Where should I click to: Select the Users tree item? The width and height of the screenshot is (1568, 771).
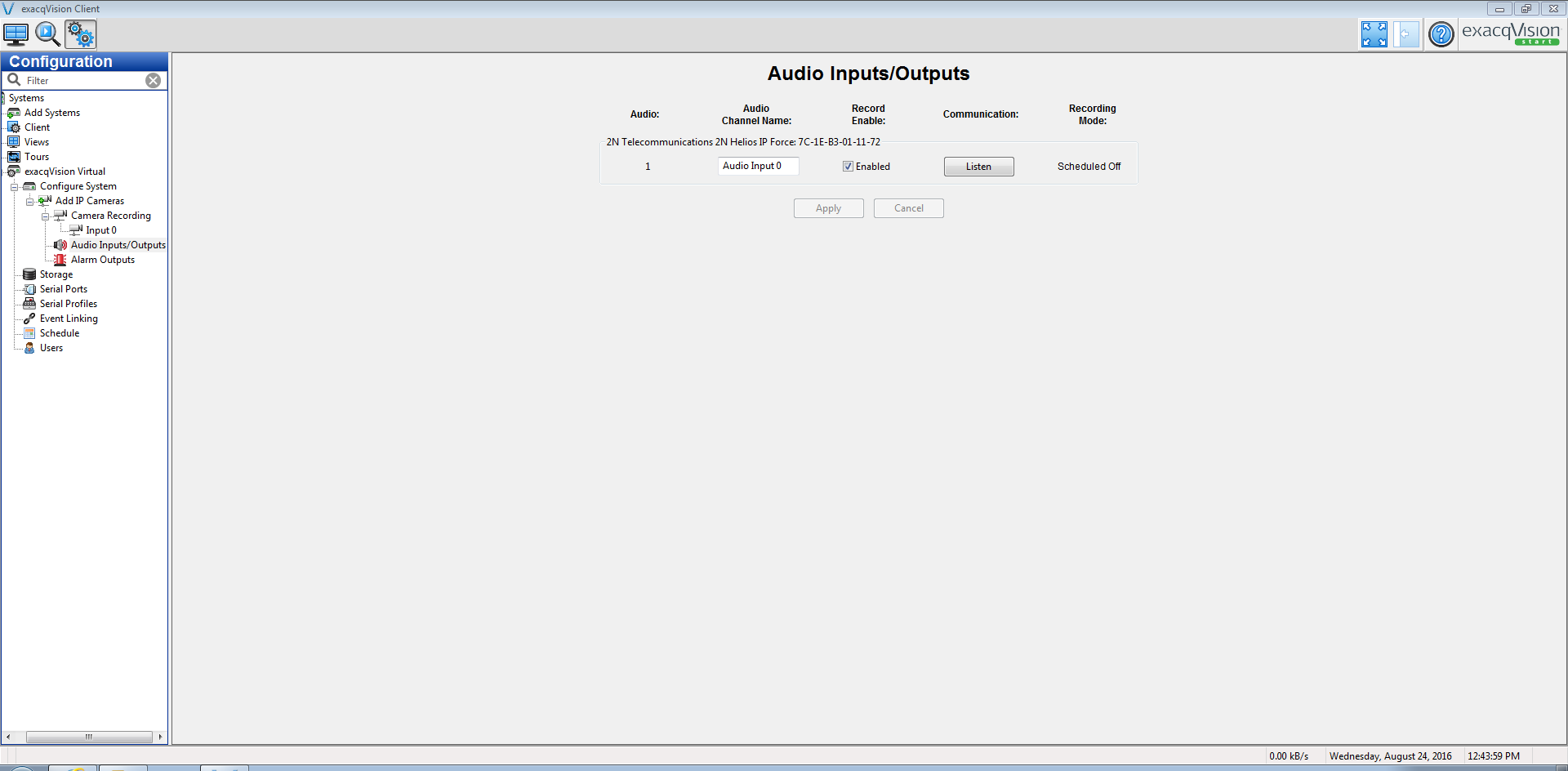click(x=51, y=348)
